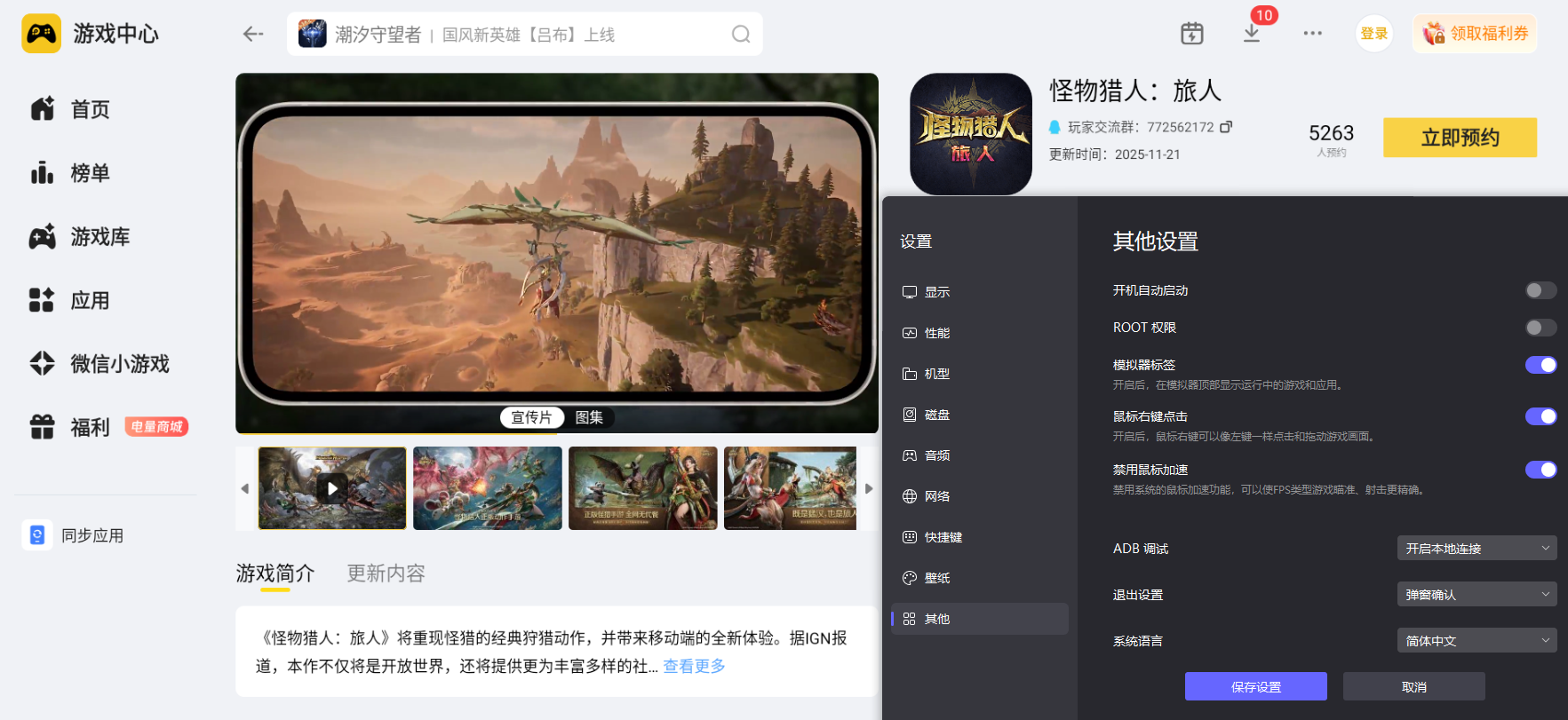Image resolution: width=1568 pixels, height=720 pixels.
Task: Copy the player group number 772562172
Action: tap(1226, 127)
